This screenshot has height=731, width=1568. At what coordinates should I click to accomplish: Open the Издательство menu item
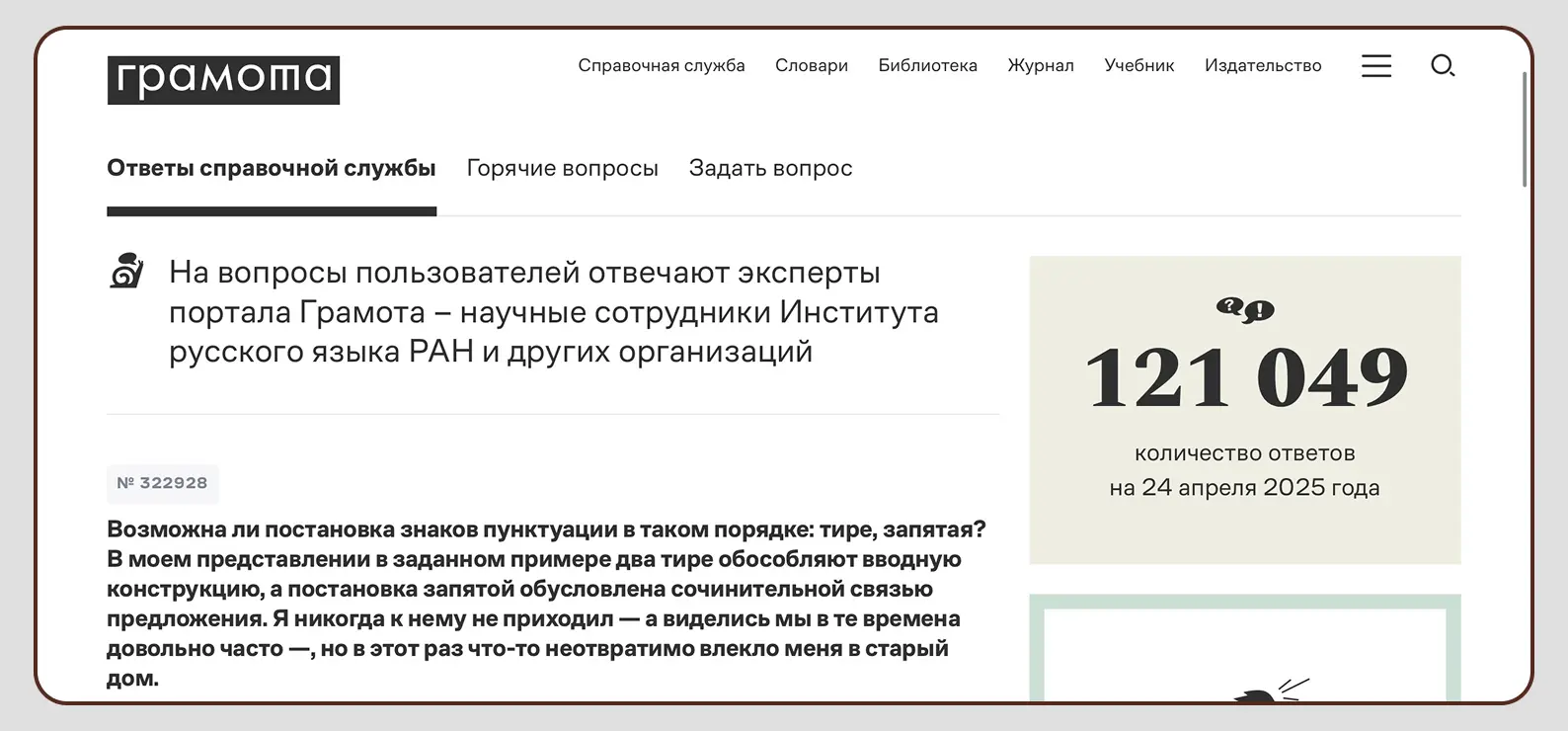pos(1262,66)
